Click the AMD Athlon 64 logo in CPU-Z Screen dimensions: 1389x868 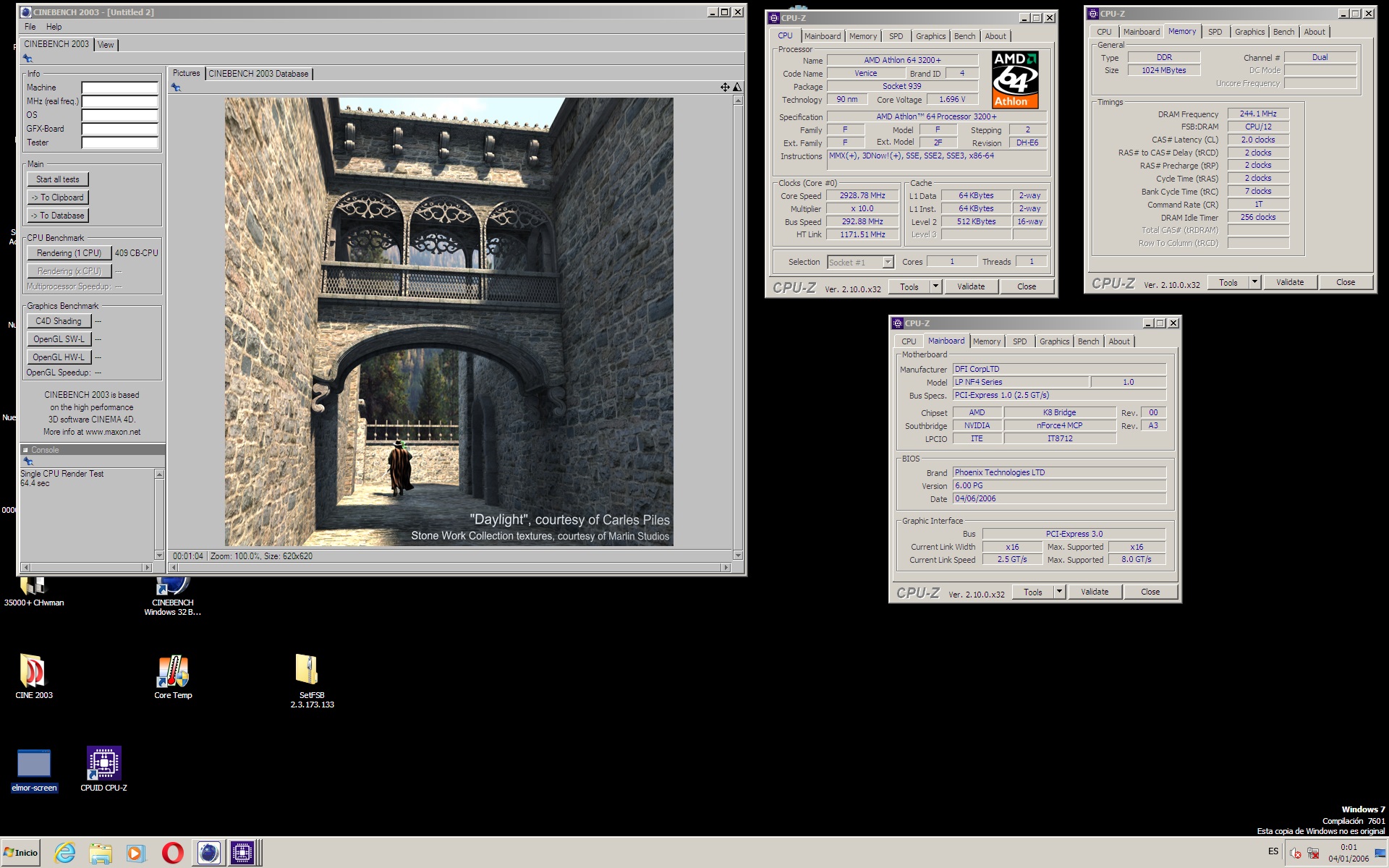point(1015,80)
